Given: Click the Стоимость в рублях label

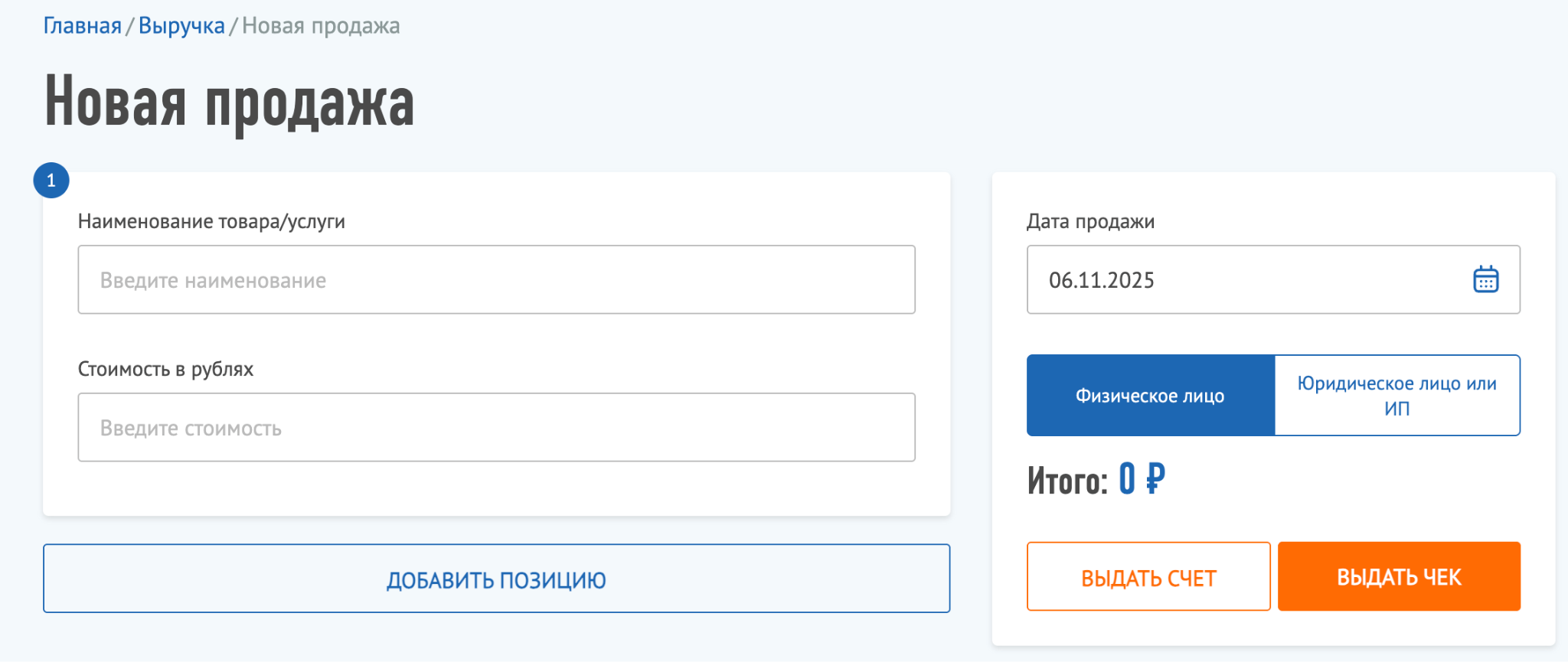Looking at the screenshot, I should 165,369.
